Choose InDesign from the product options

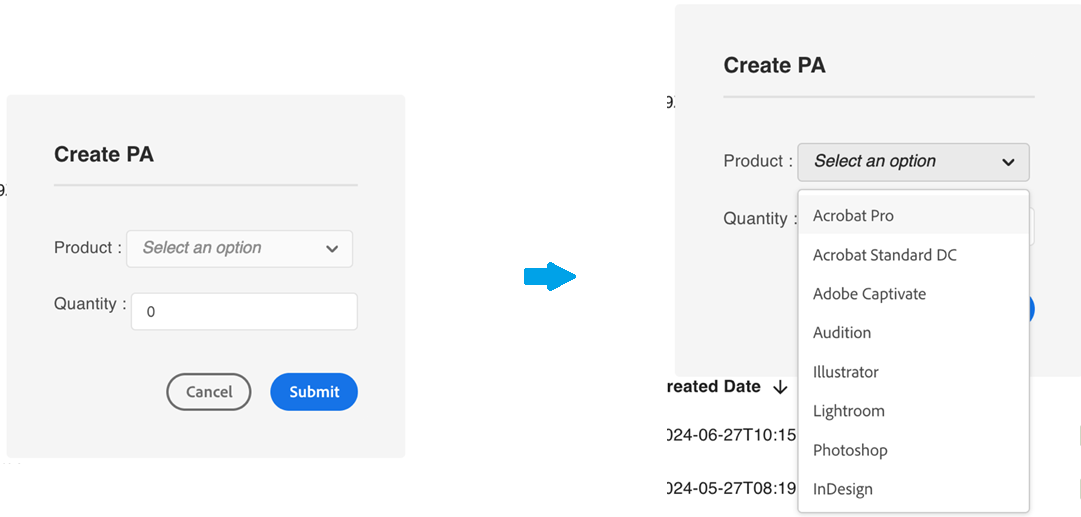[842, 489]
